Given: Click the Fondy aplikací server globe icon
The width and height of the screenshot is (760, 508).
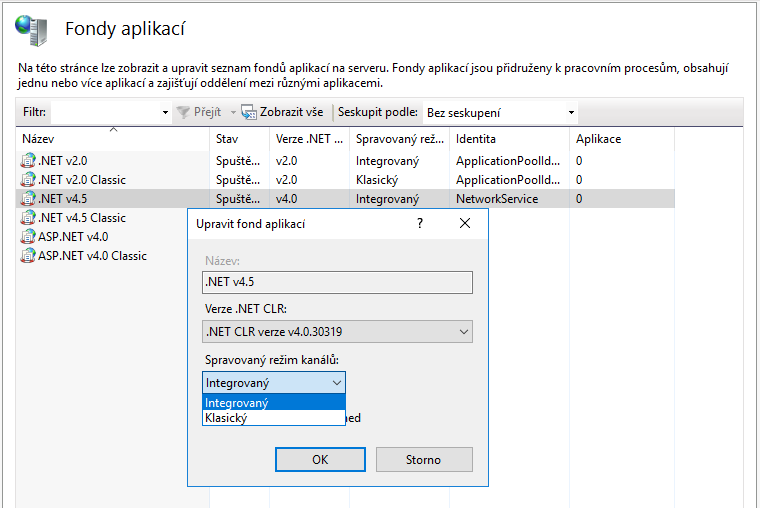Looking at the screenshot, I should pos(32,30).
